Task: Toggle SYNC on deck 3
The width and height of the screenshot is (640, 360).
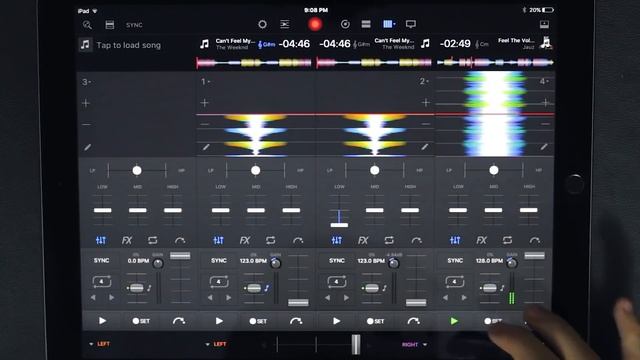Action: [101, 260]
